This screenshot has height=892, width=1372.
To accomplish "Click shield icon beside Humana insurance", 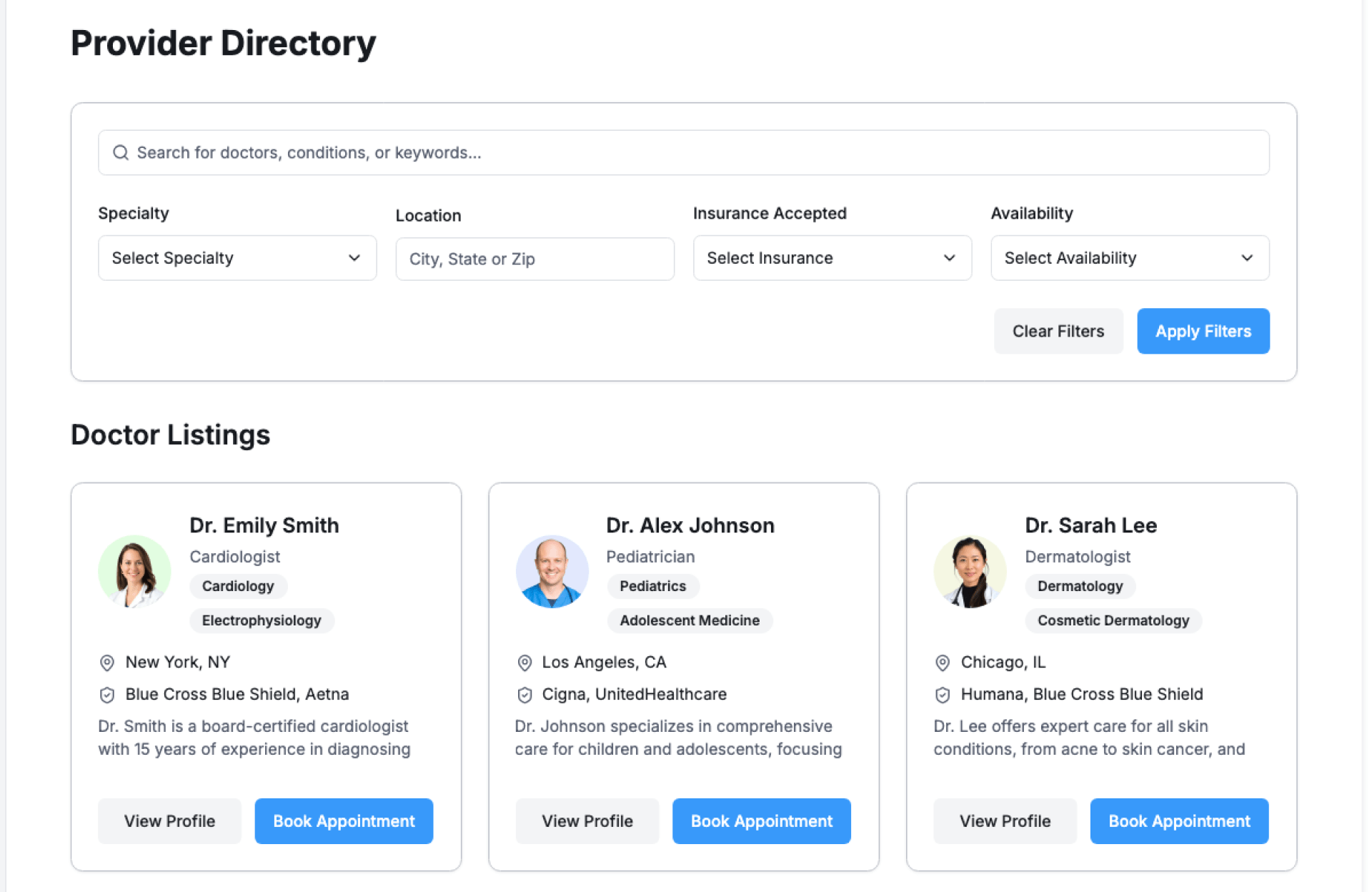I will pos(943,695).
